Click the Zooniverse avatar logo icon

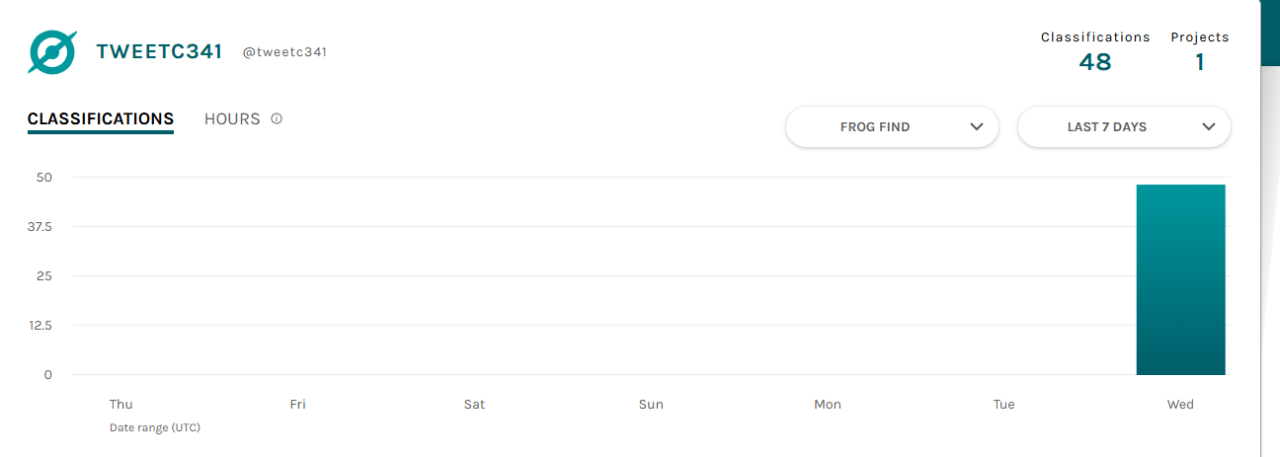click(x=53, y=52)
